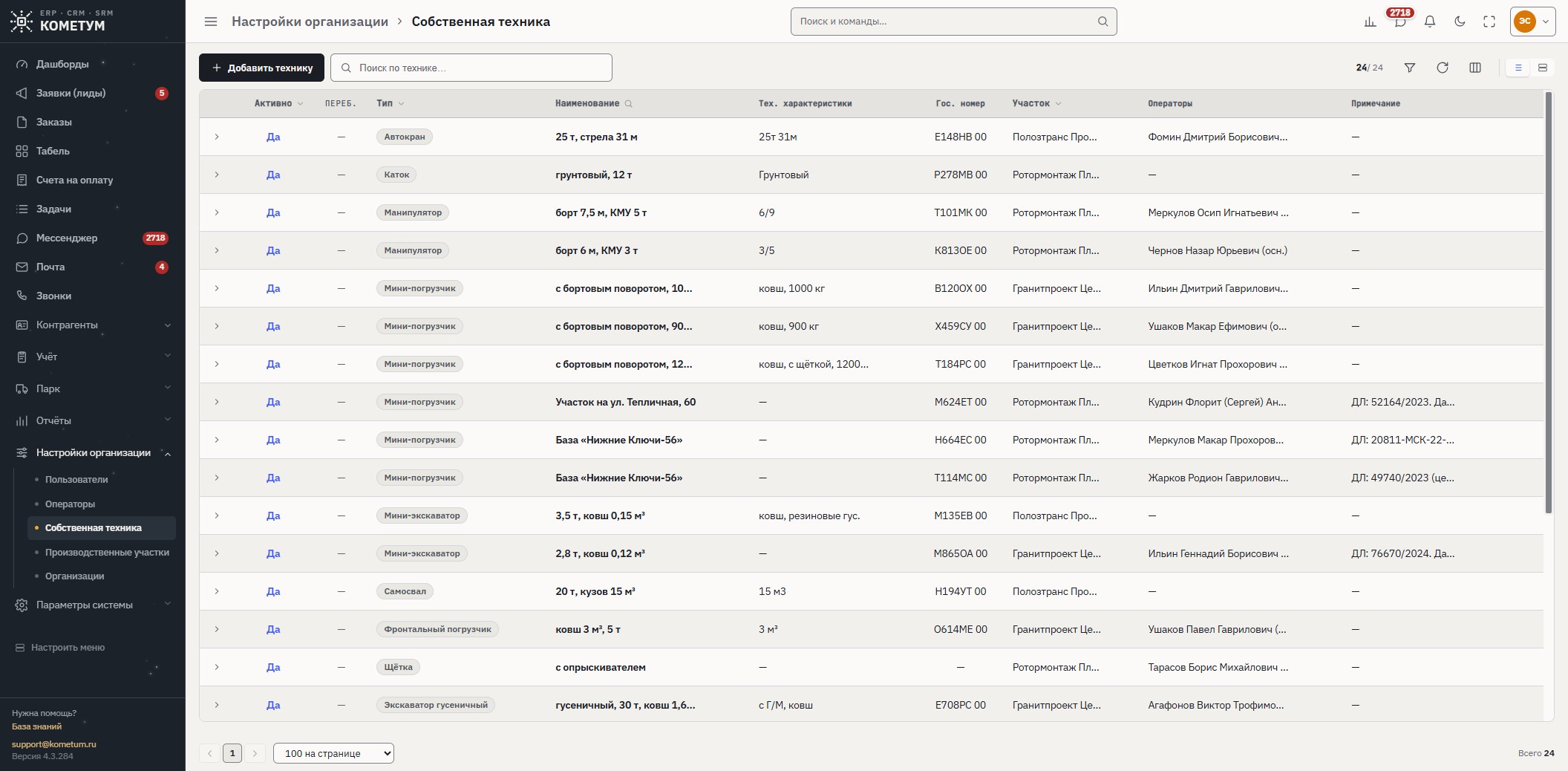Open Операторы settings page

70,504
